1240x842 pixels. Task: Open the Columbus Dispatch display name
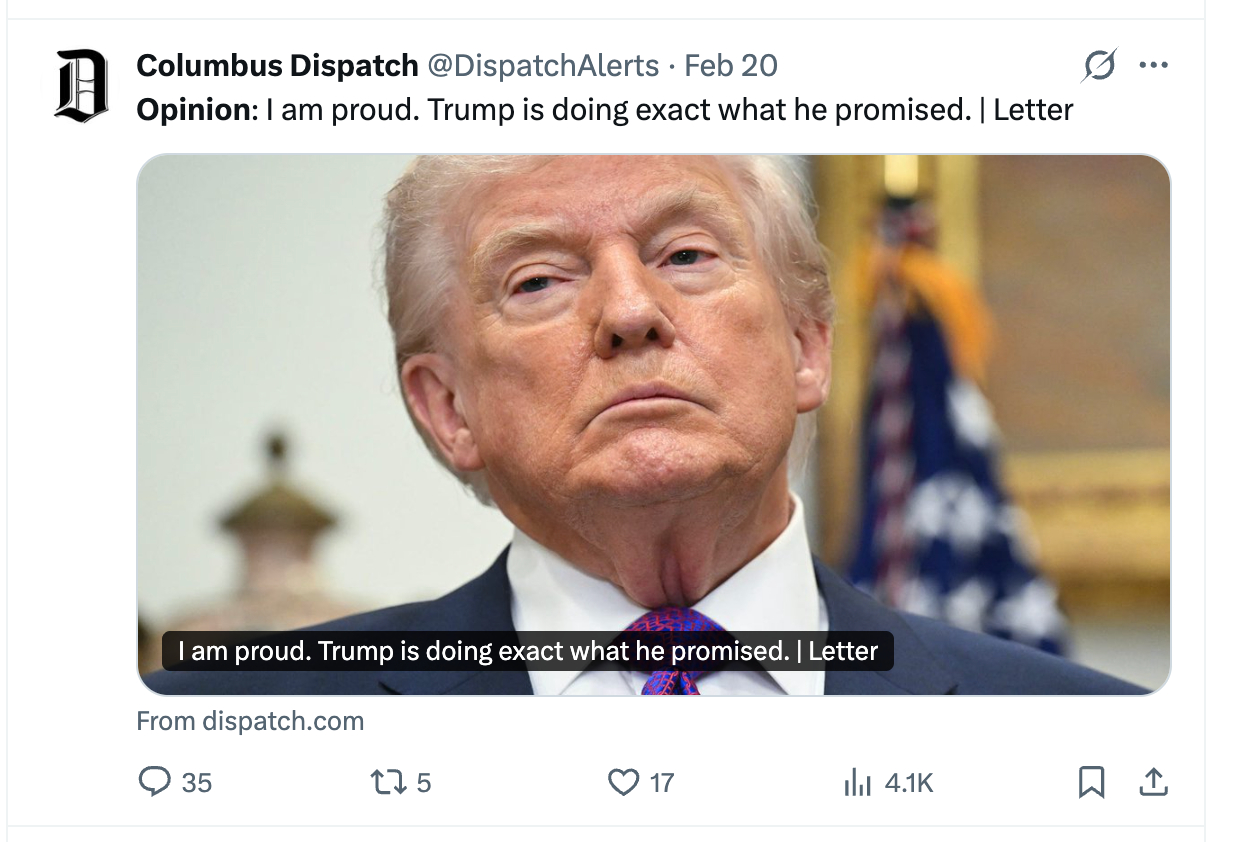pyautogui.click(x=277, y=66)
